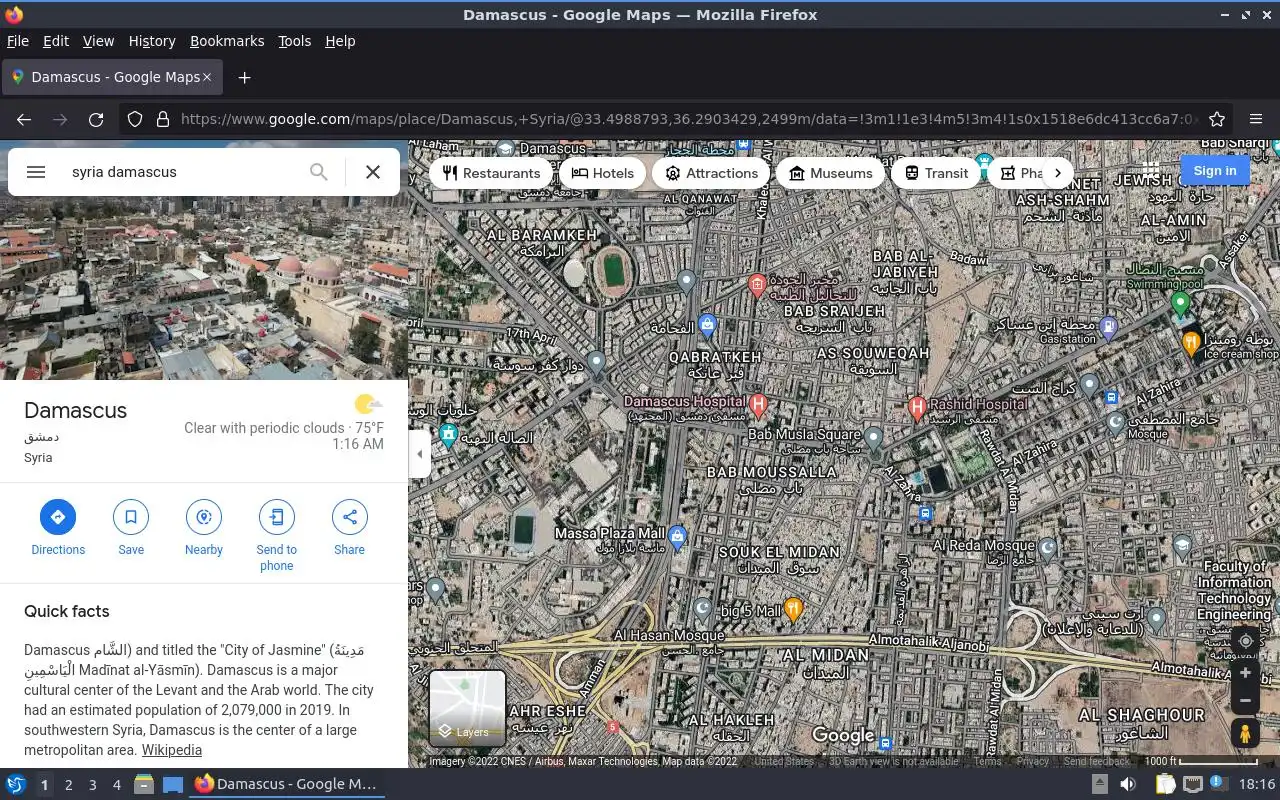Screen dimensions: 1280x800
Task: Select the Museums filter chip
Action: point(830,173)
